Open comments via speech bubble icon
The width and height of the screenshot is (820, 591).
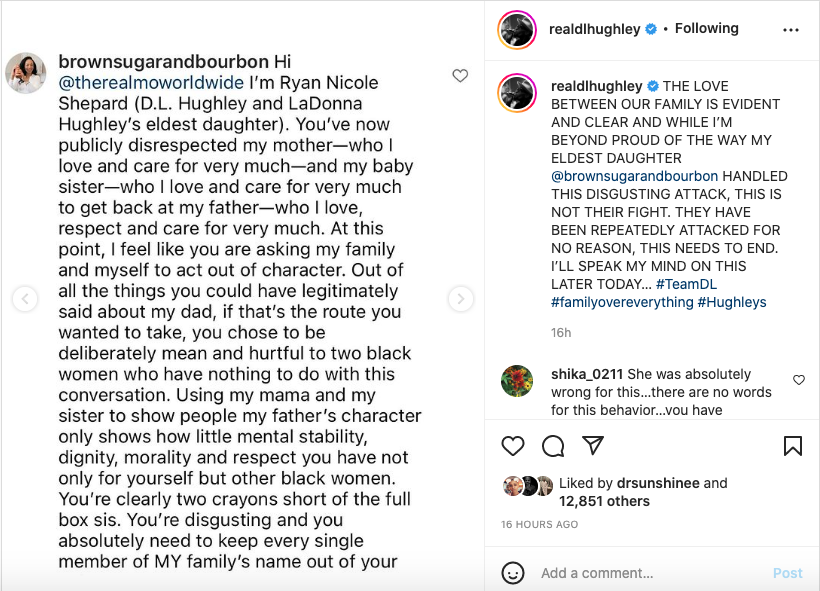click(553, 446)
